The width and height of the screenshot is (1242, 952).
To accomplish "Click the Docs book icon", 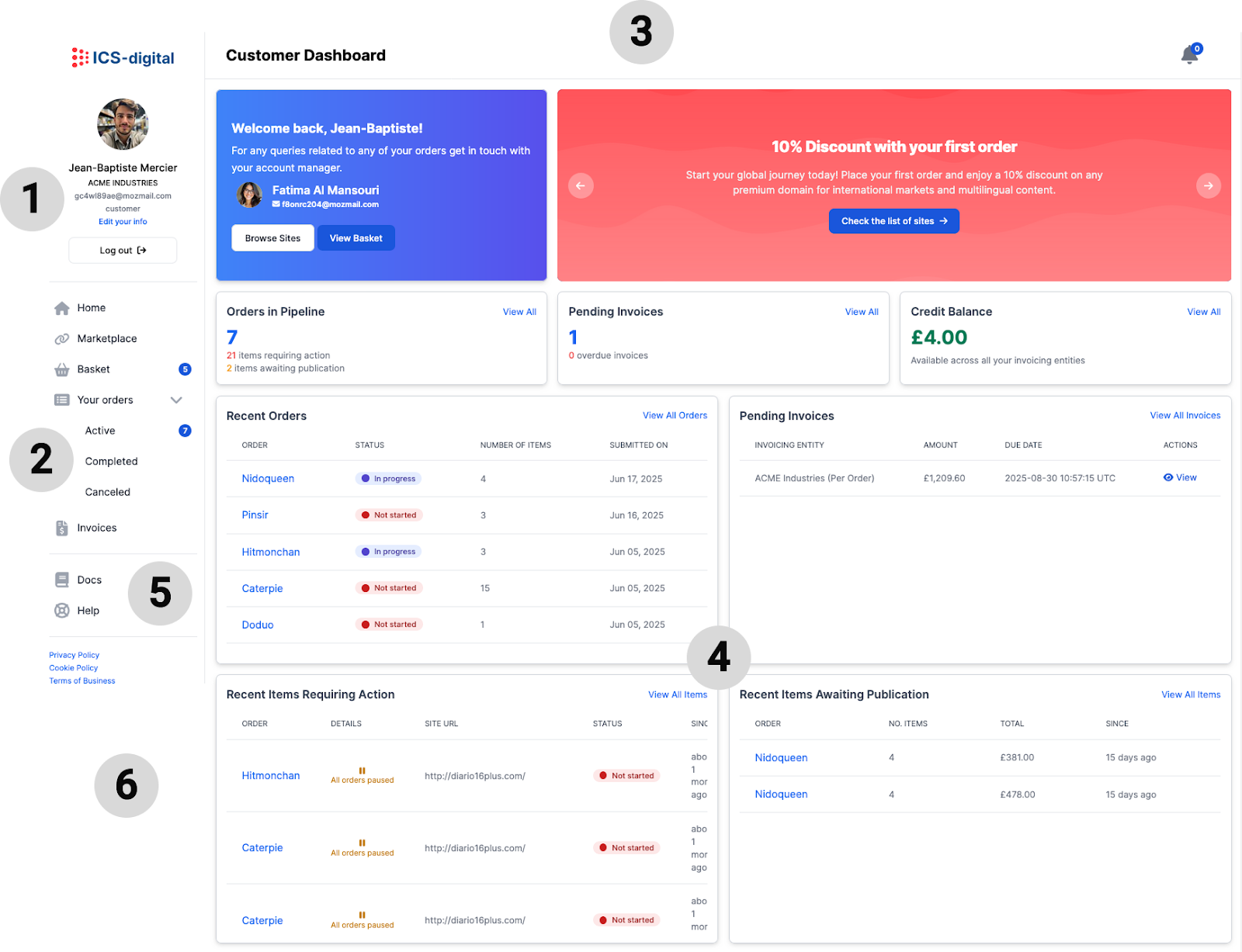I will [62, 580].
